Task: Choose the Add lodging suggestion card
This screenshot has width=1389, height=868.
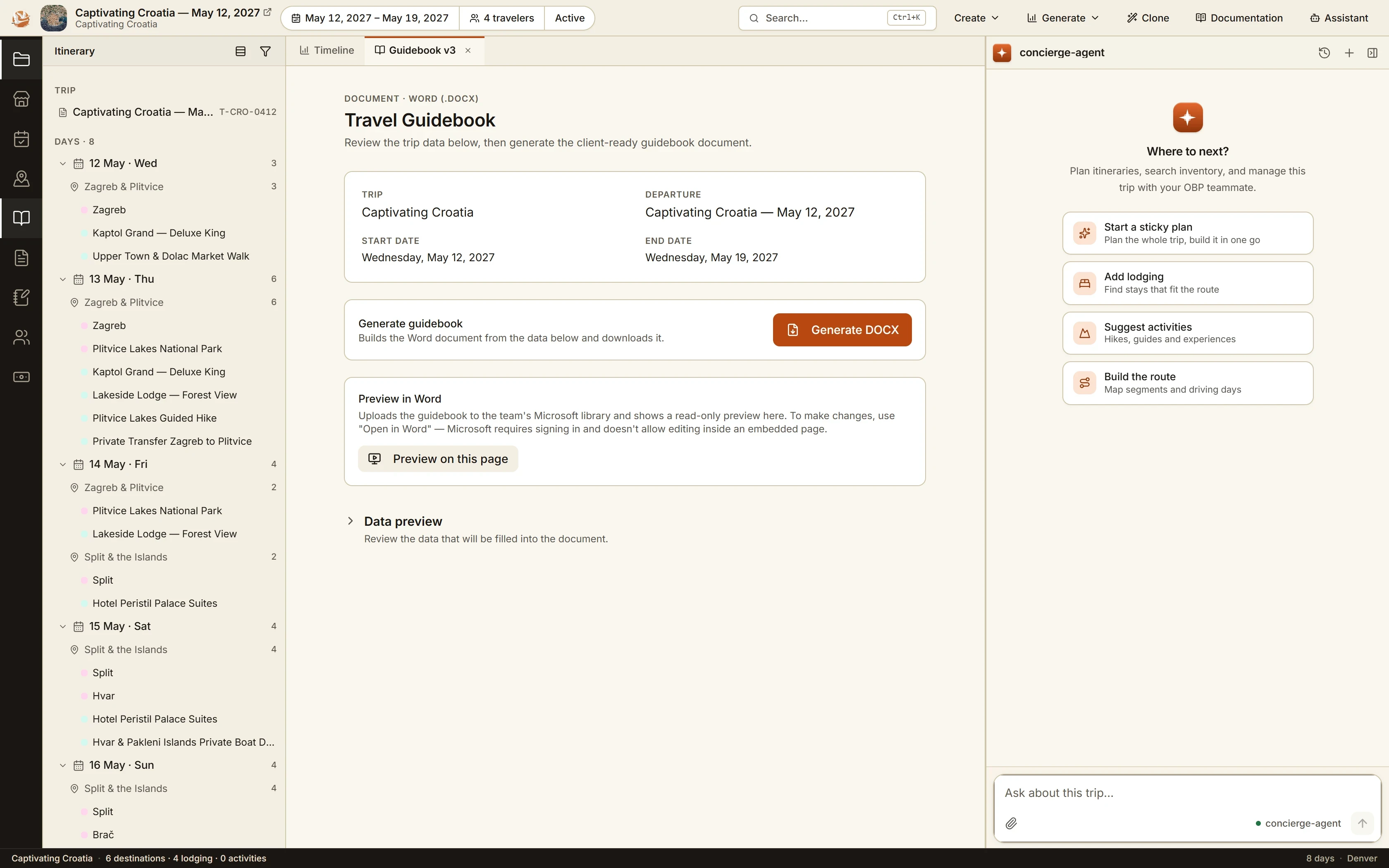Action: [1188, 283]
